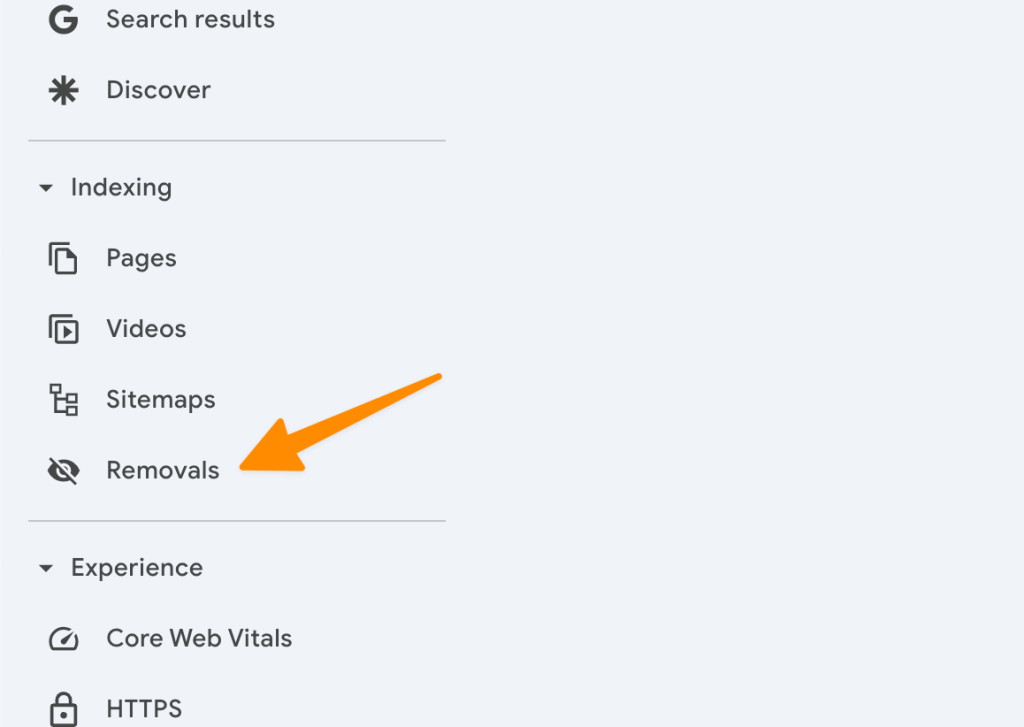Open the Videos indexing report
This screenshot has width=1024, height=727.
coord(145,328)
